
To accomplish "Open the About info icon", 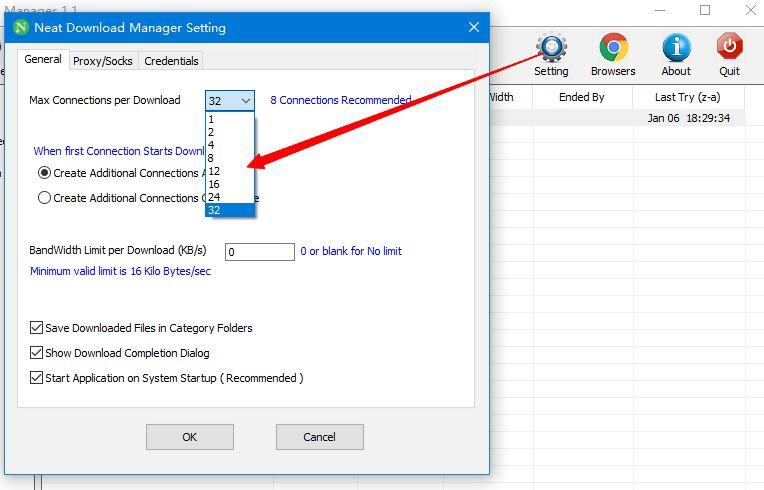I will 676,47.
